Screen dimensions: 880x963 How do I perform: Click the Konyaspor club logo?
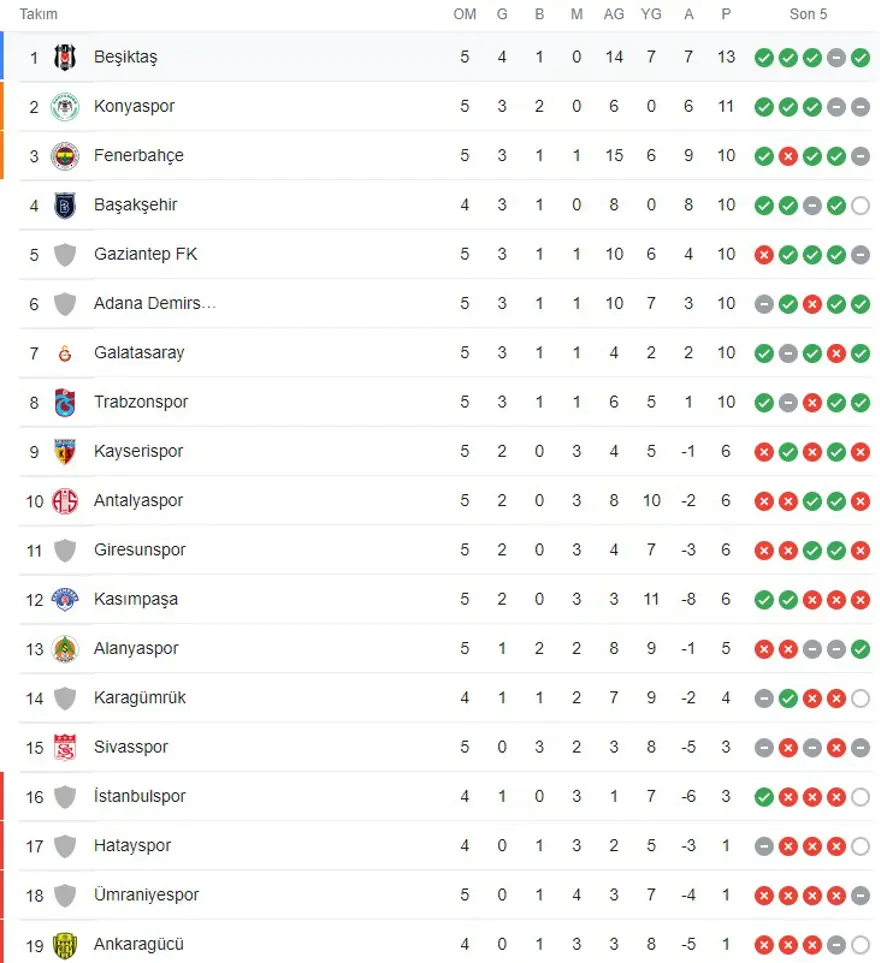65,106
